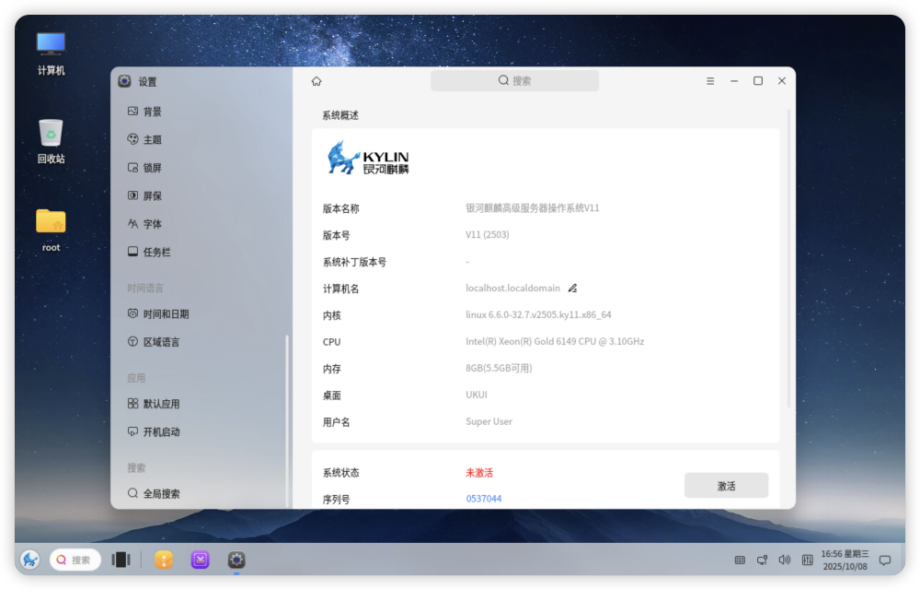
Task: Select kernel version text linux 6.6.0-32.7
Action: [538, 315]
